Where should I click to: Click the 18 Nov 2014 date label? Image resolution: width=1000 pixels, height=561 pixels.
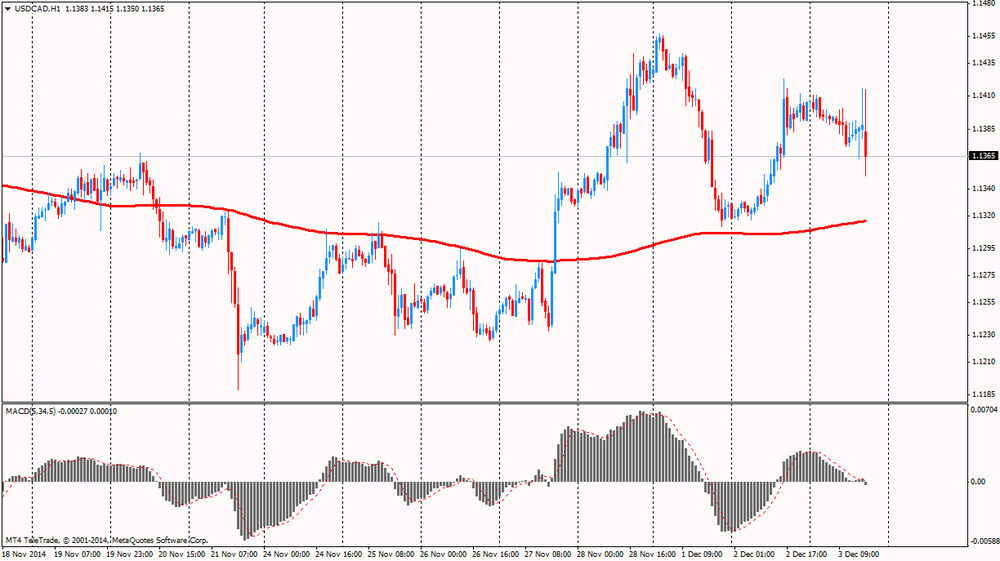pos(26,555)
